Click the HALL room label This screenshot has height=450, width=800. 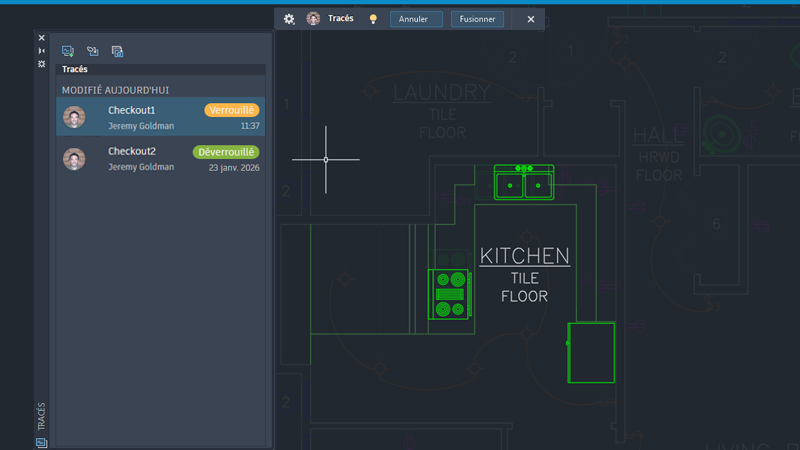[x=658, y=136]
